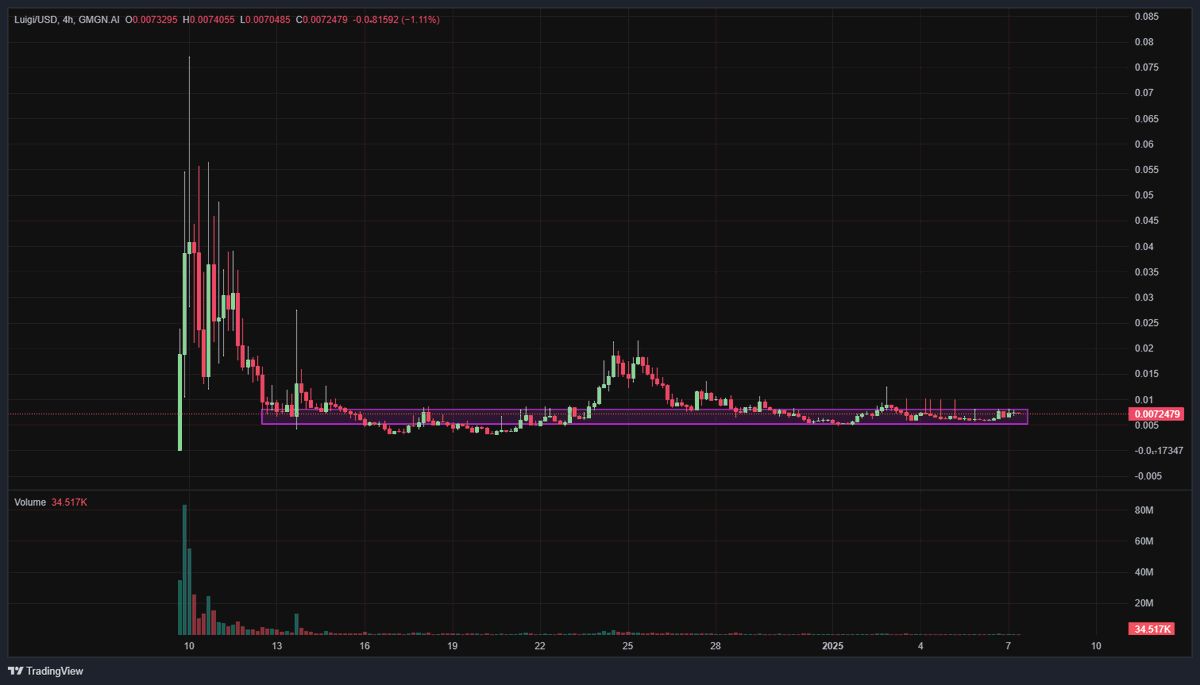
Task: Click the 0.025 price axis label
Action: click(1146, 323)
